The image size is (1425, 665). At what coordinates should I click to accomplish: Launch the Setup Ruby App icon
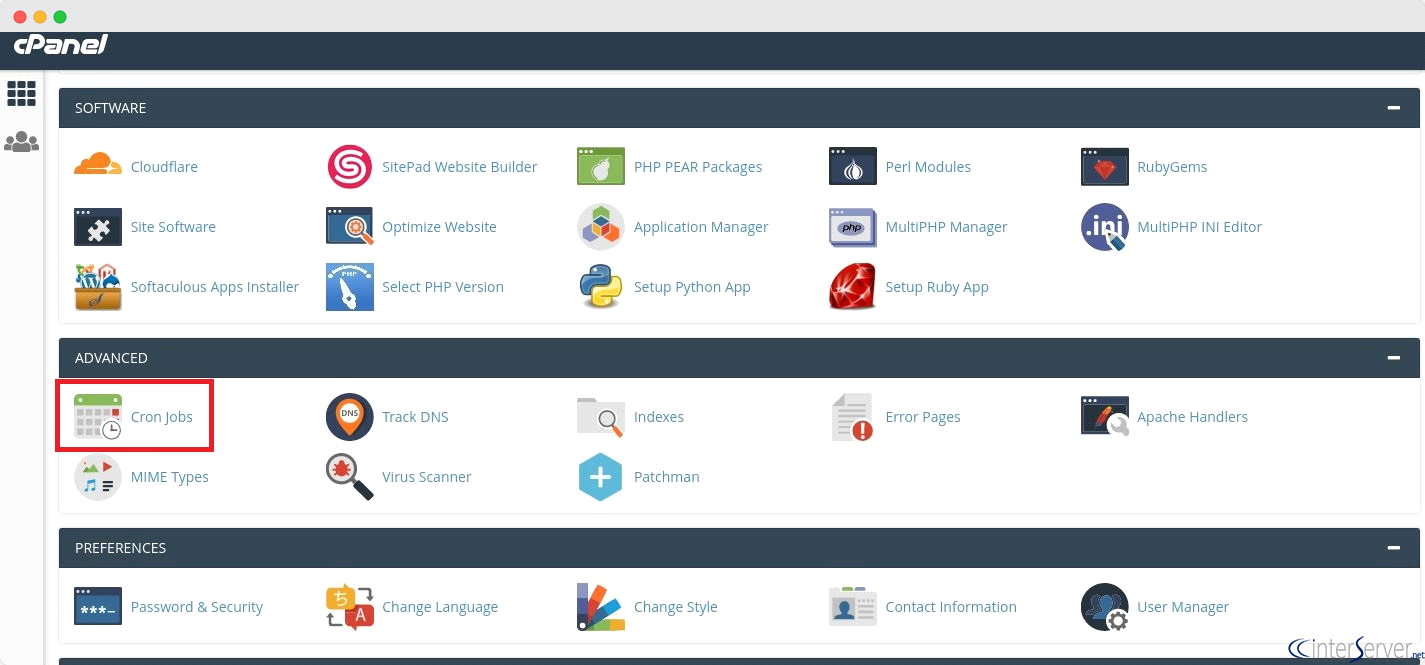point(853,287)
